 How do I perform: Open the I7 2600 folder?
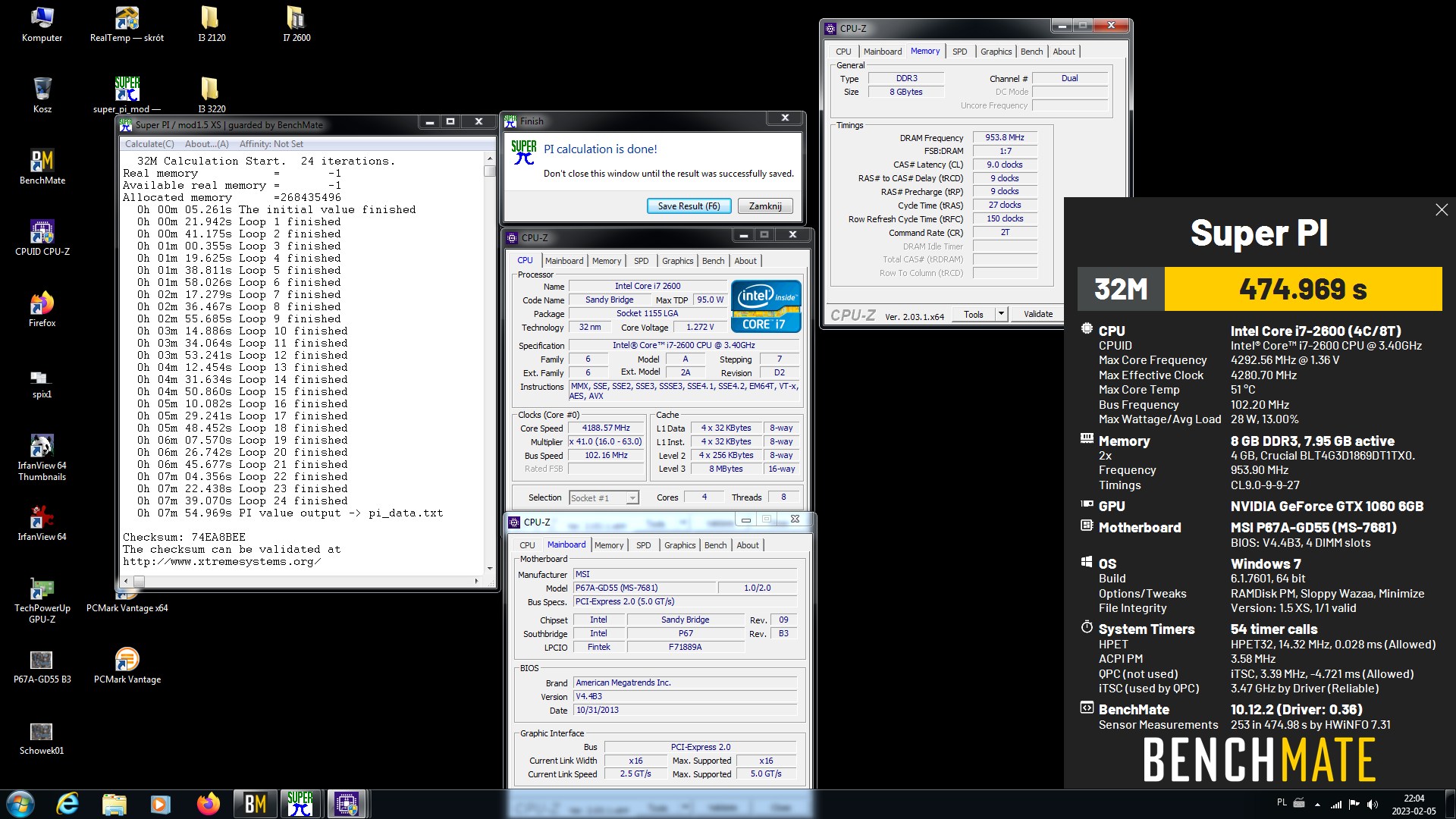point(297,25)
